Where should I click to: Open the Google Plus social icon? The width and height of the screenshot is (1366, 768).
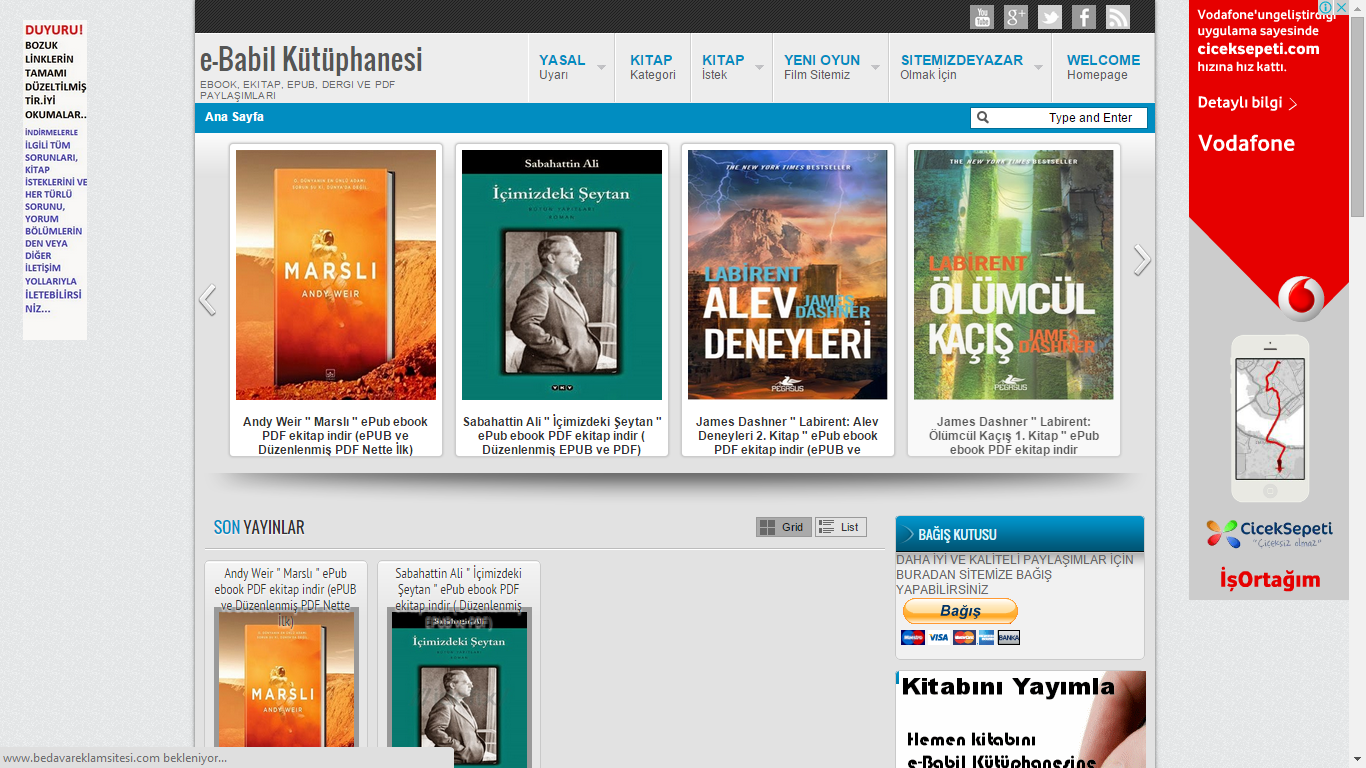tap(1016, 17)
